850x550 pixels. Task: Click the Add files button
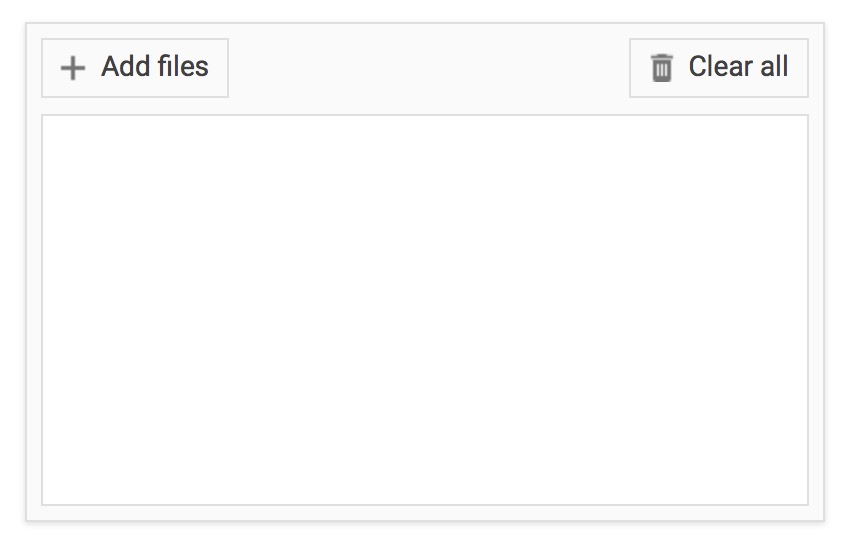[x=135, y=68]
